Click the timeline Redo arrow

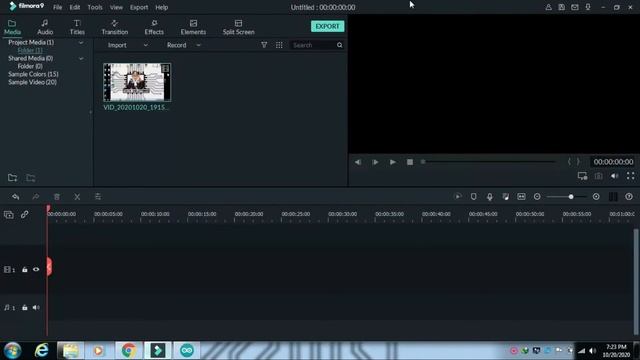tap(36, 197)
